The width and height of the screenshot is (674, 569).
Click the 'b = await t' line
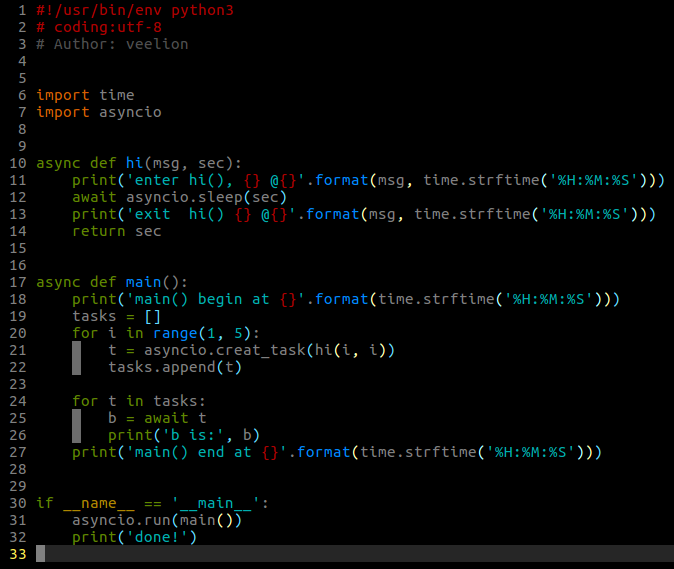coord(157,419)
